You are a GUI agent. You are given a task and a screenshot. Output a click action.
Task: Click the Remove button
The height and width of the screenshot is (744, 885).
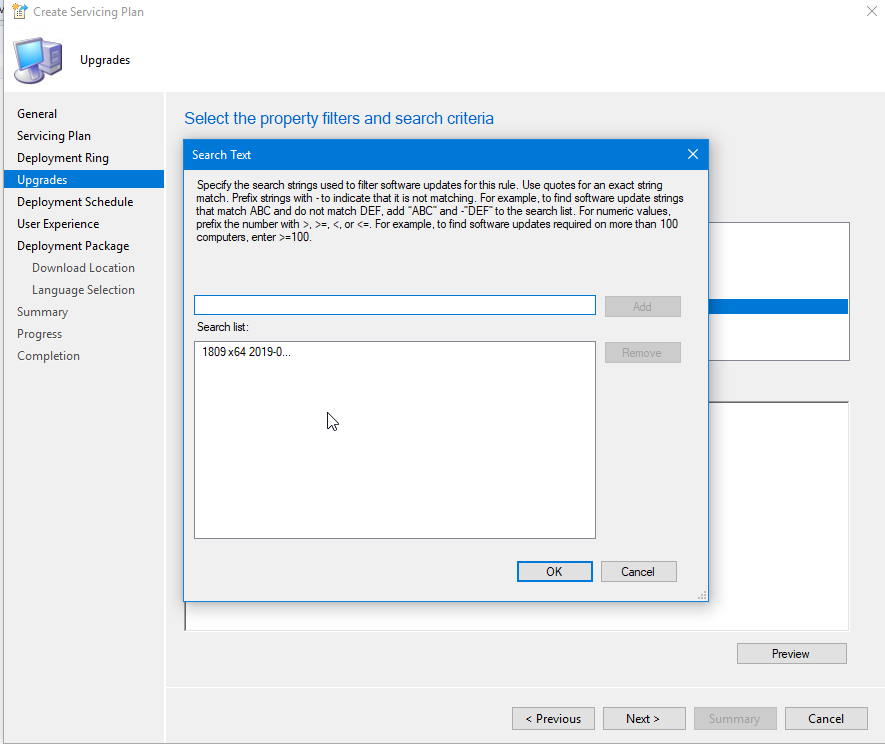[642, 352]
